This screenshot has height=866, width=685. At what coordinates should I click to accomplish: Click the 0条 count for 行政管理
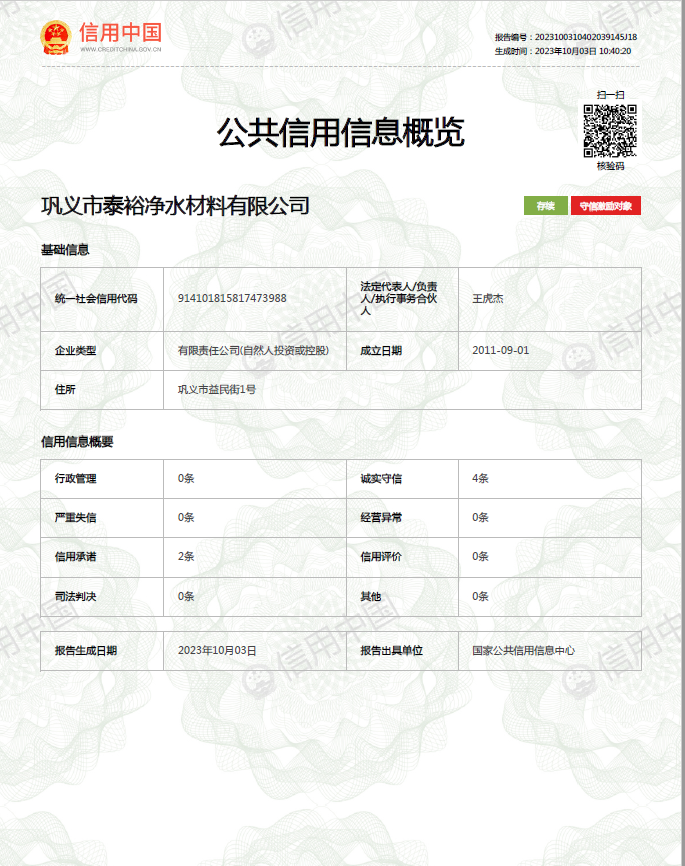tap(186, 478)
